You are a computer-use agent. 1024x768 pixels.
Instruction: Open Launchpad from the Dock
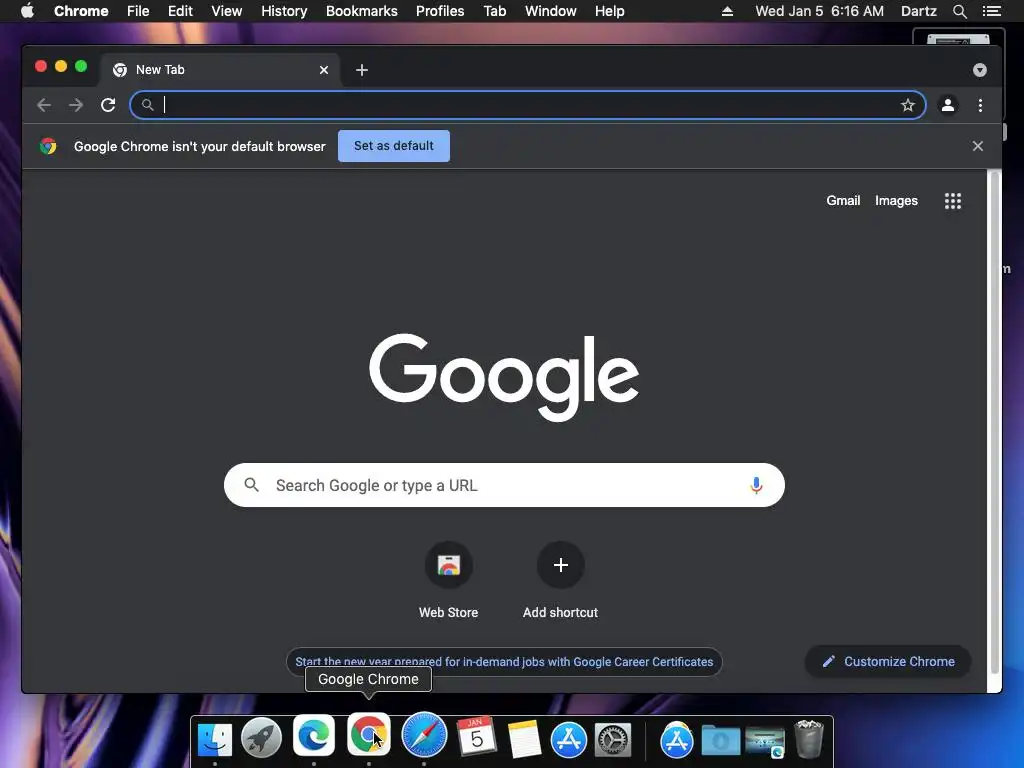coord(261,738)
